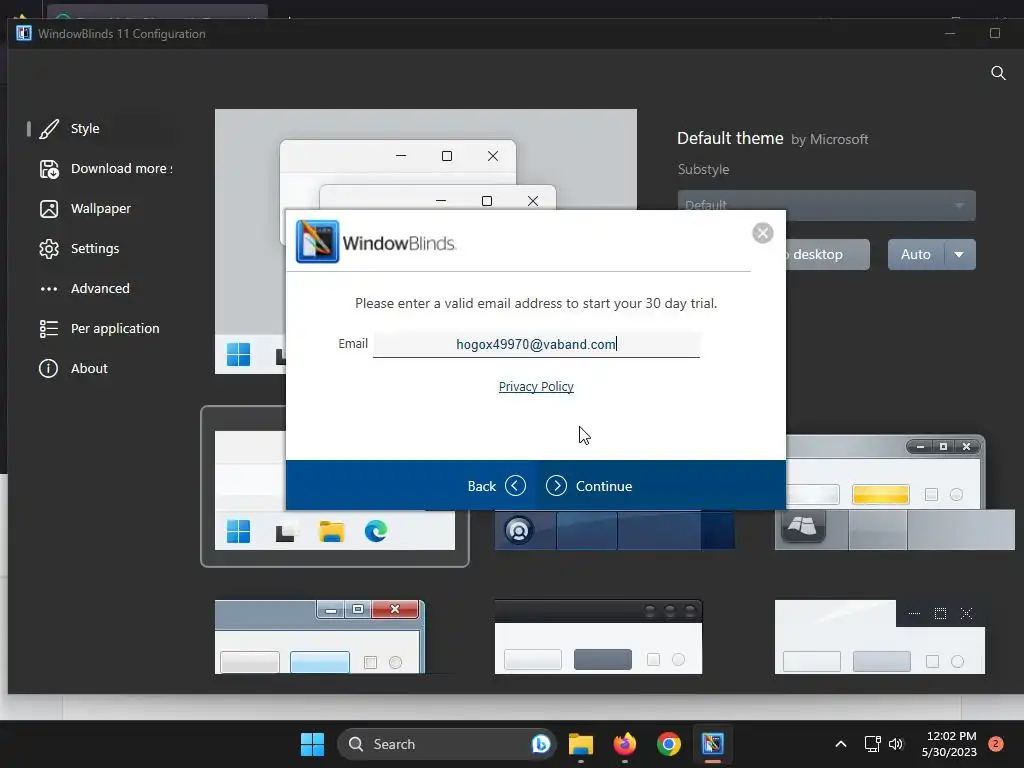Screen dimensions: 1024x768
Task: Click the Advanced three-dots icon
Action: point(49,289)
